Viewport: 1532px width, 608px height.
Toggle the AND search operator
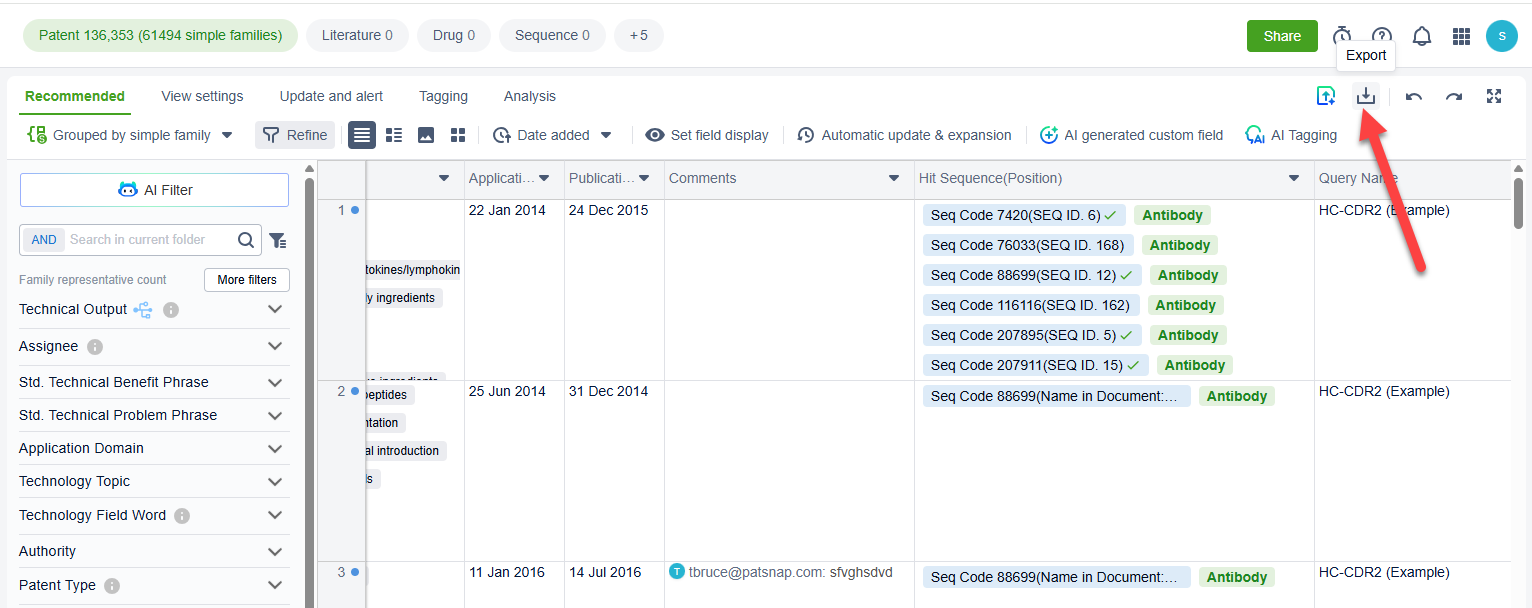tap(44, 240)
